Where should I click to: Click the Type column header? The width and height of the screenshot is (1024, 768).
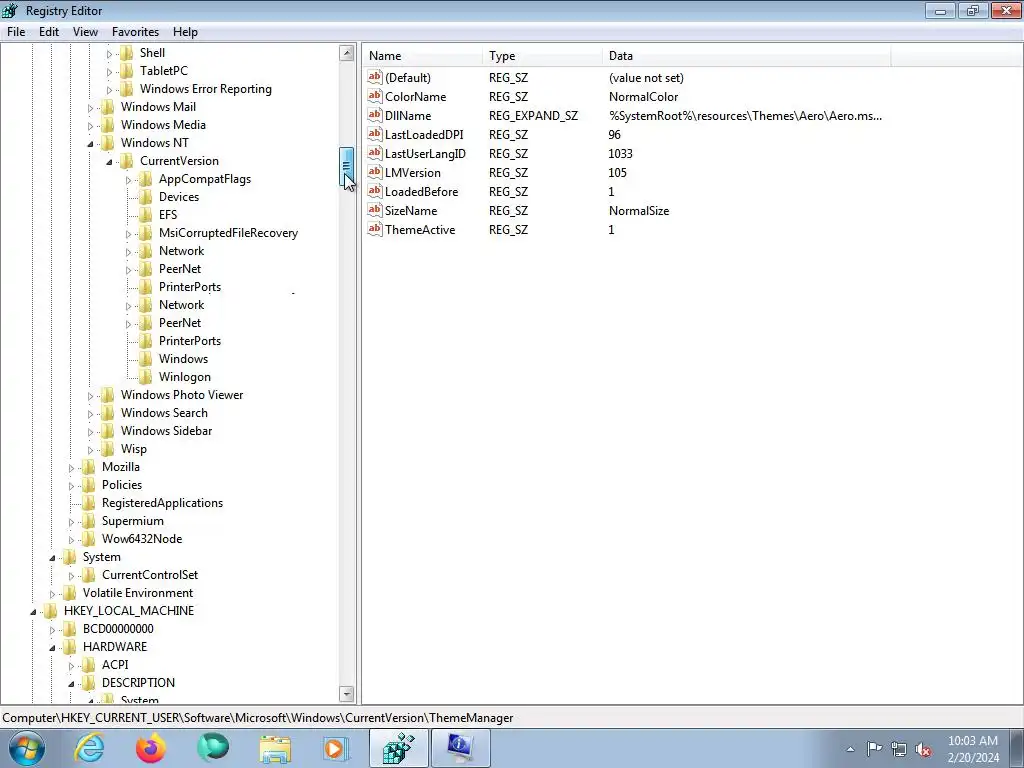[x=542, y=56]
